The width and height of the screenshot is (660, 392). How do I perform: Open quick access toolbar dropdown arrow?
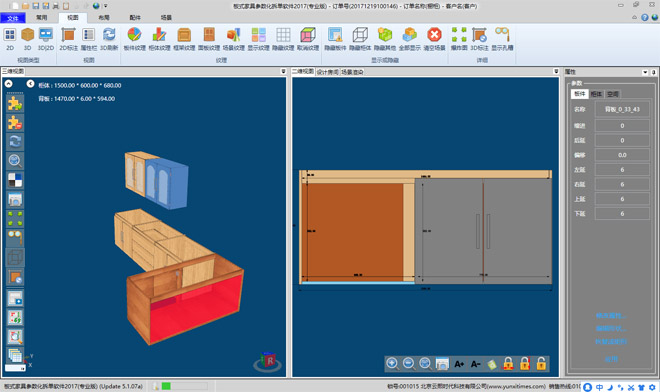[x=106, y=6]
